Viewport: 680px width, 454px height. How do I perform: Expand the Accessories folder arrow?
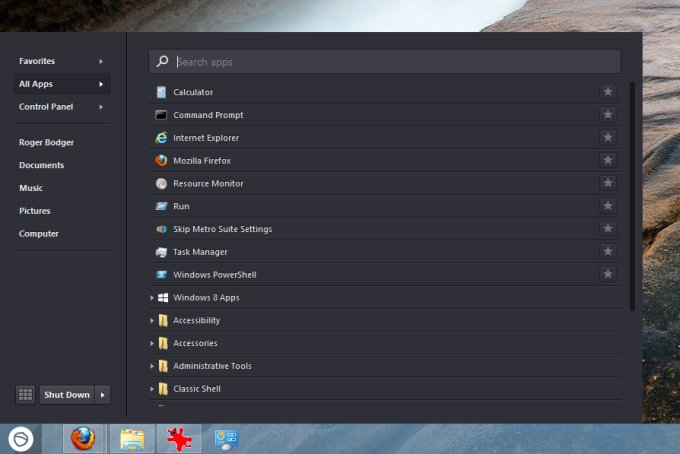click(152, 343)
